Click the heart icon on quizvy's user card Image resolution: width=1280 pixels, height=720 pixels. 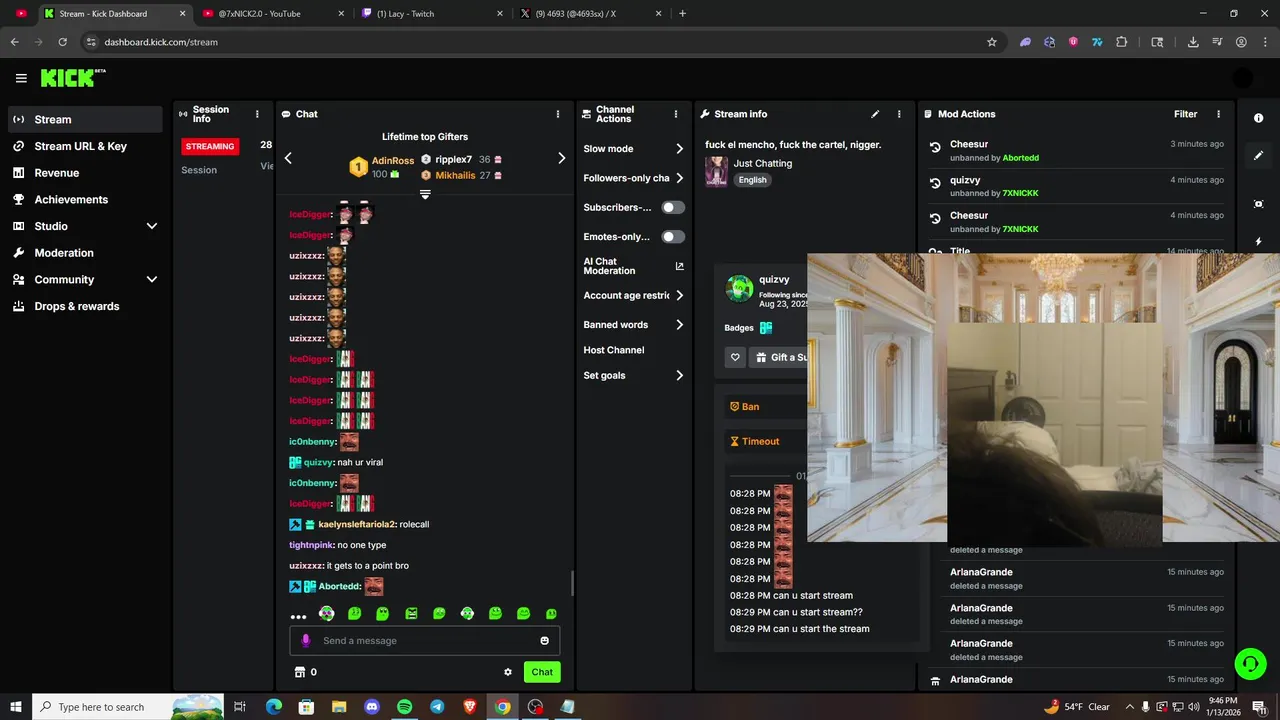click(735, 357)
